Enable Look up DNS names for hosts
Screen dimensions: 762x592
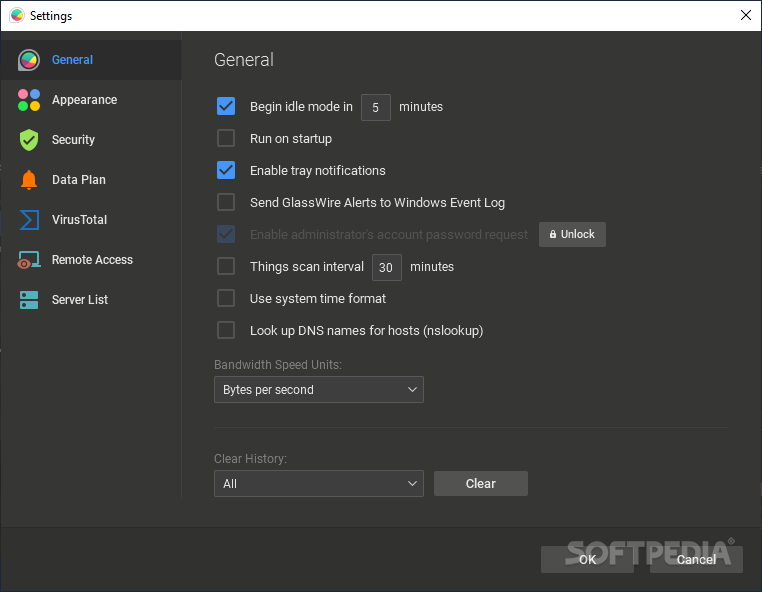tap(226, 331)
